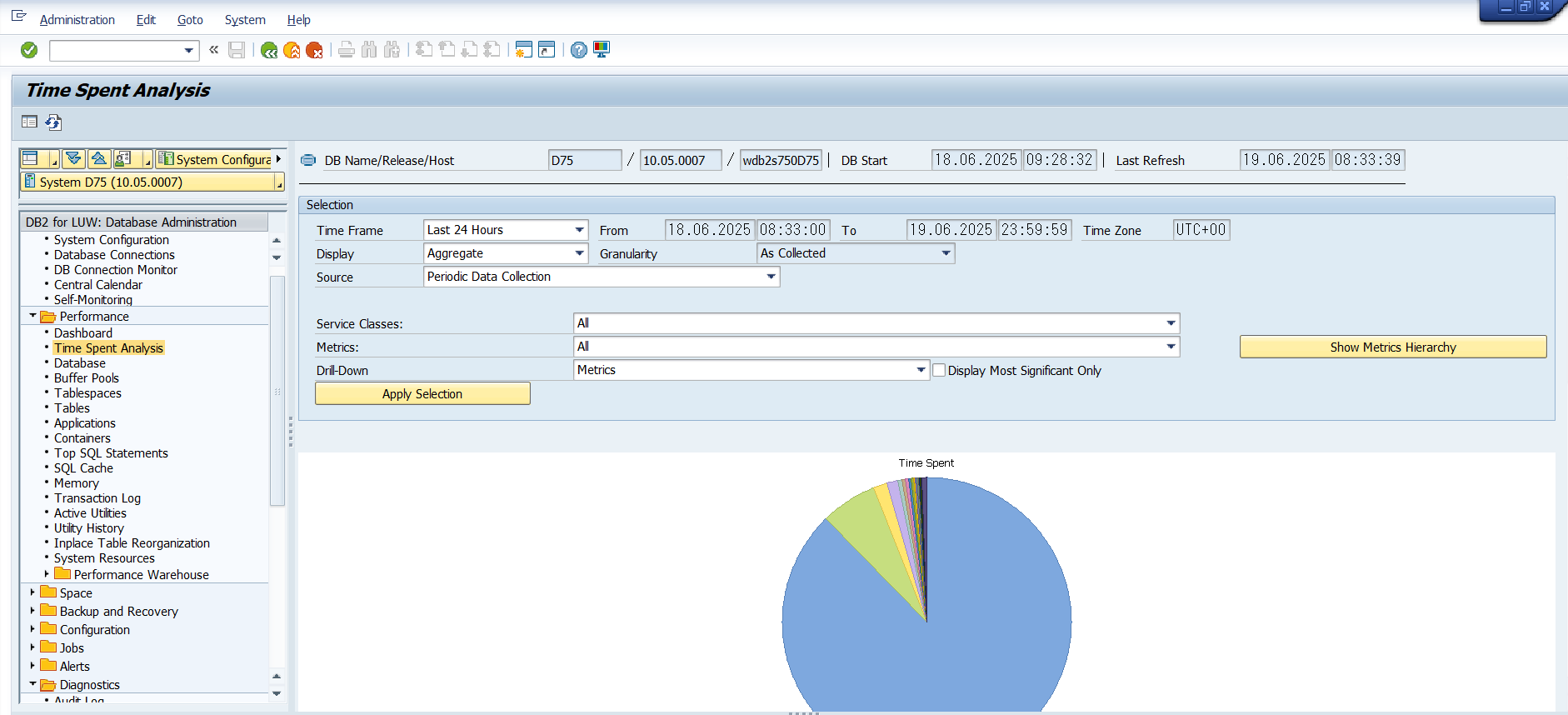Image resolution: width=1568 pixels, height=715 pixels.
Task: Open the Goto menu
Action: coord(190,20)
